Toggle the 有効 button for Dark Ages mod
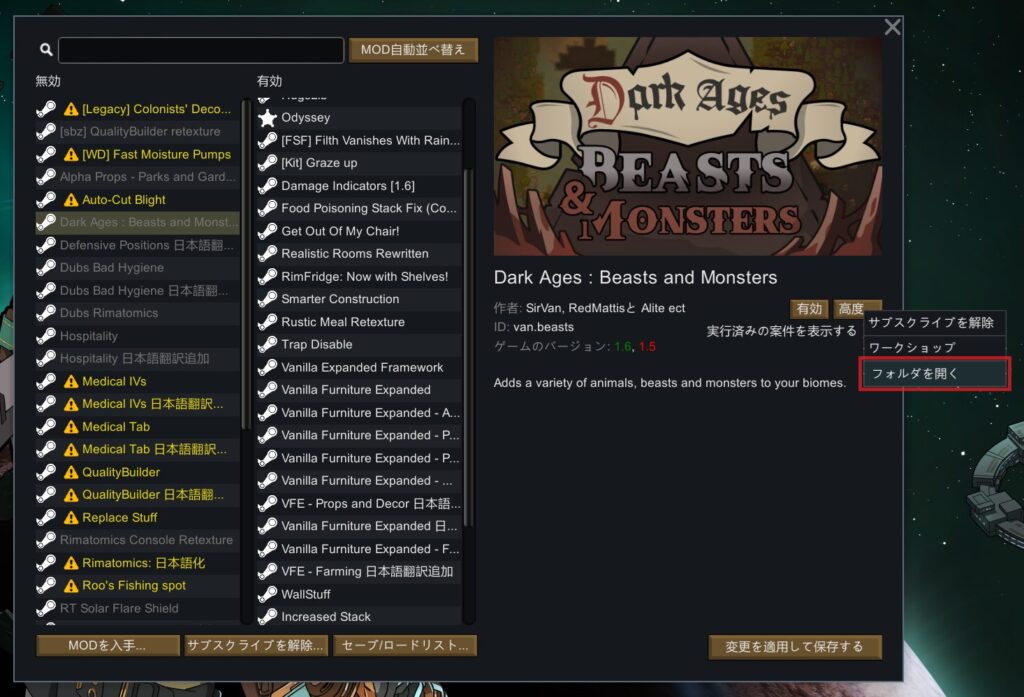The height and width of the screenshot is (697, 1024). (x=809, y=308)
